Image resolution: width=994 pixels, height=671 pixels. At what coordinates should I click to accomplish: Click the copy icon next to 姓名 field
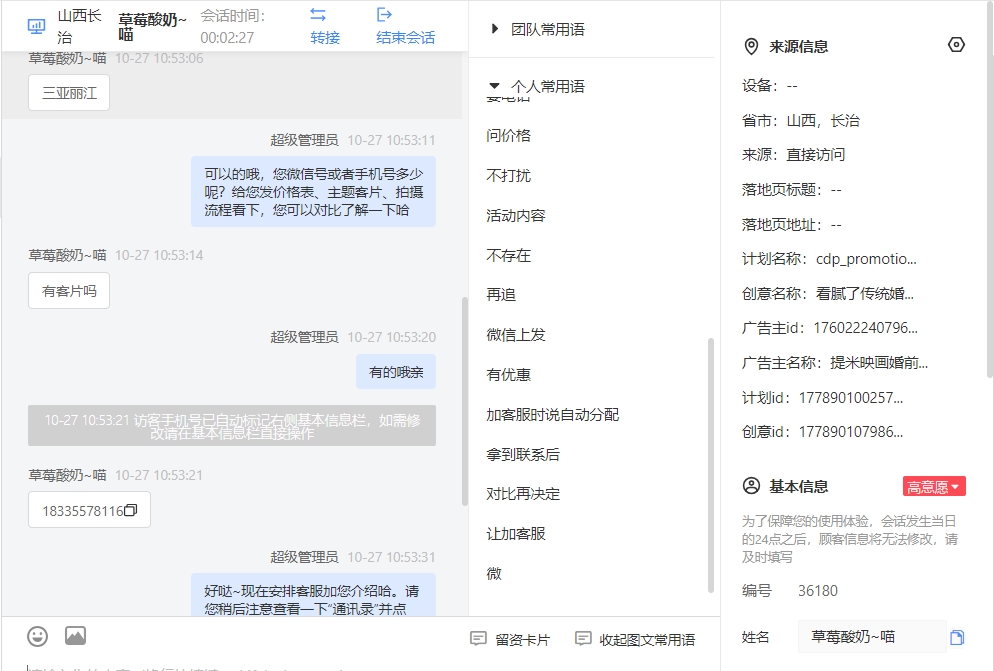click(957, 637)
